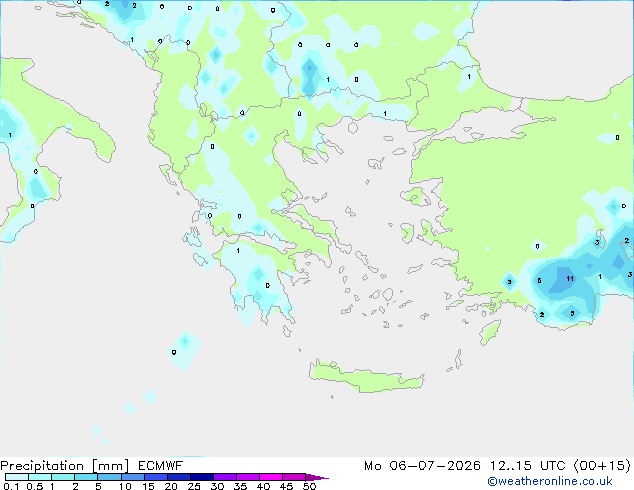
Task: Click the '10' legend scale label
Action: point(125,486)
